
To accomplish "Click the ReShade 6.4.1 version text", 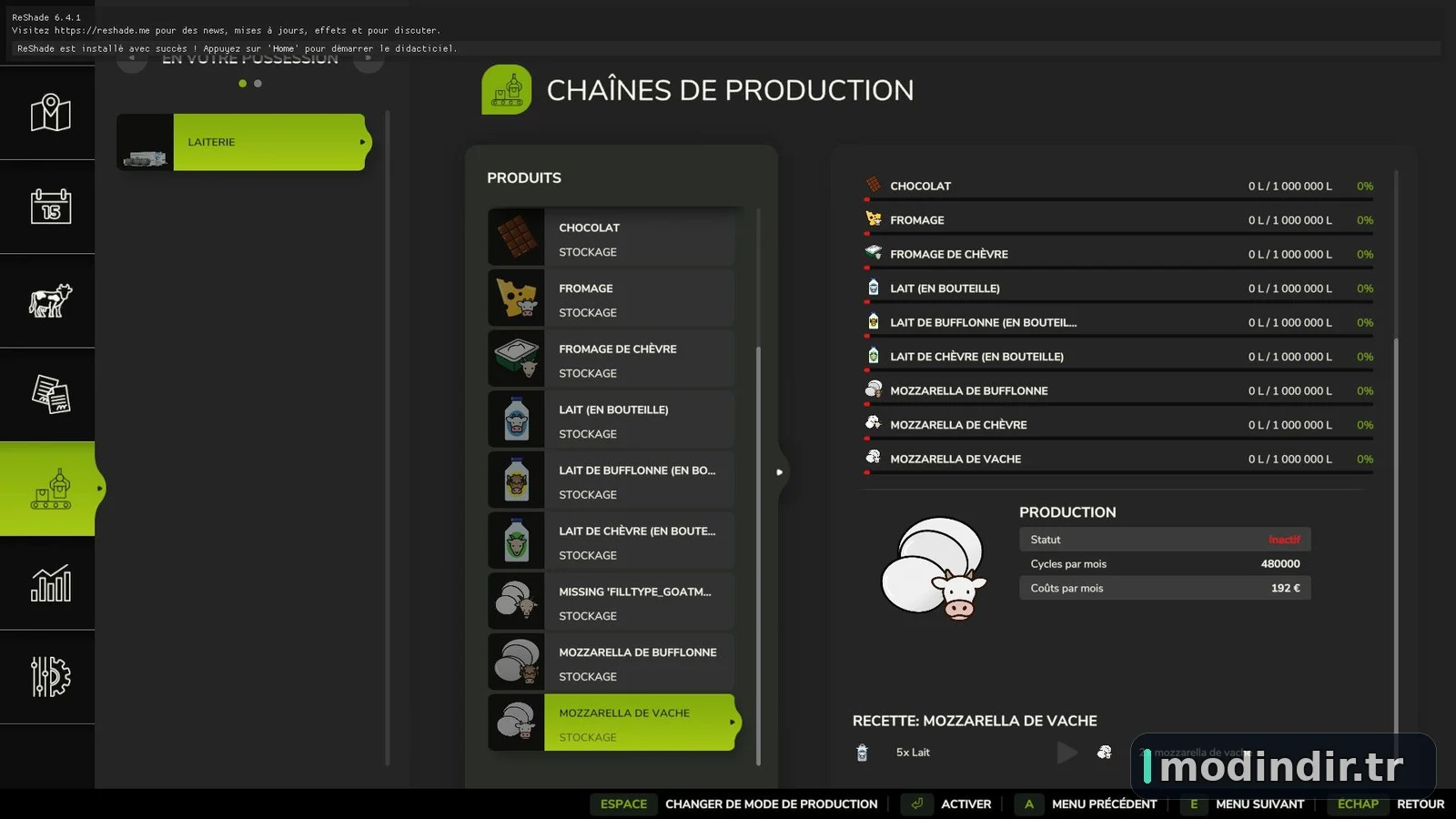I will (x=46, y=17).
